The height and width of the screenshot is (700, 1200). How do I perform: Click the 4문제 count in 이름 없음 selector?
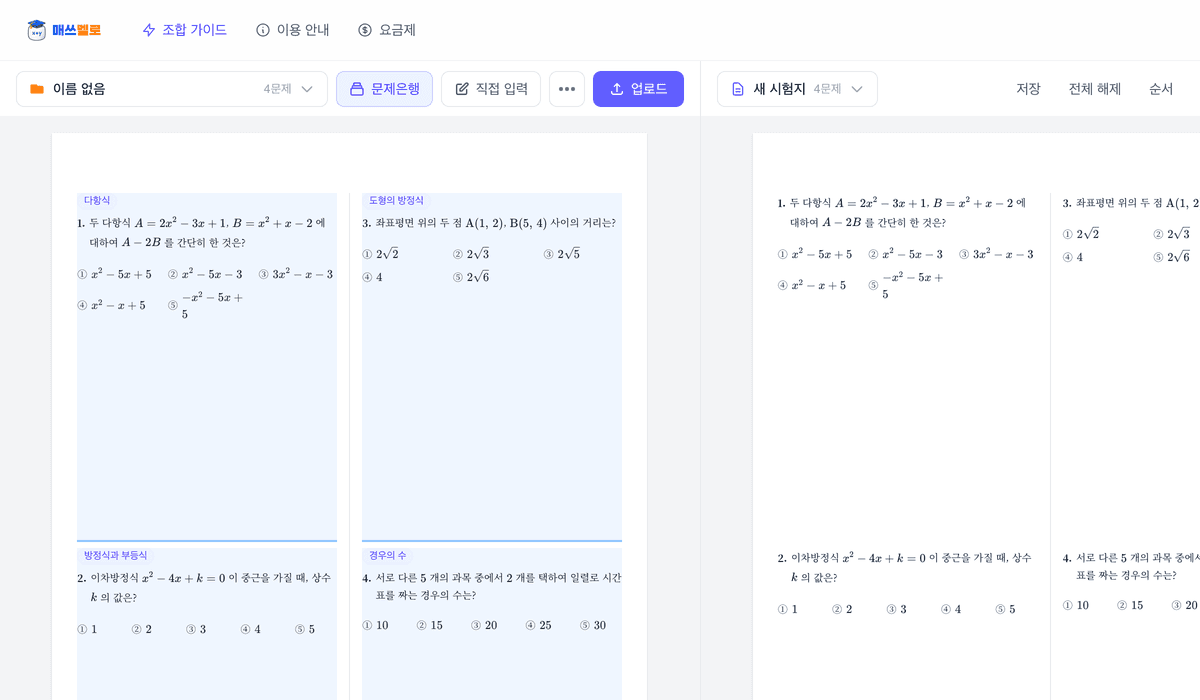pos(277,89)
